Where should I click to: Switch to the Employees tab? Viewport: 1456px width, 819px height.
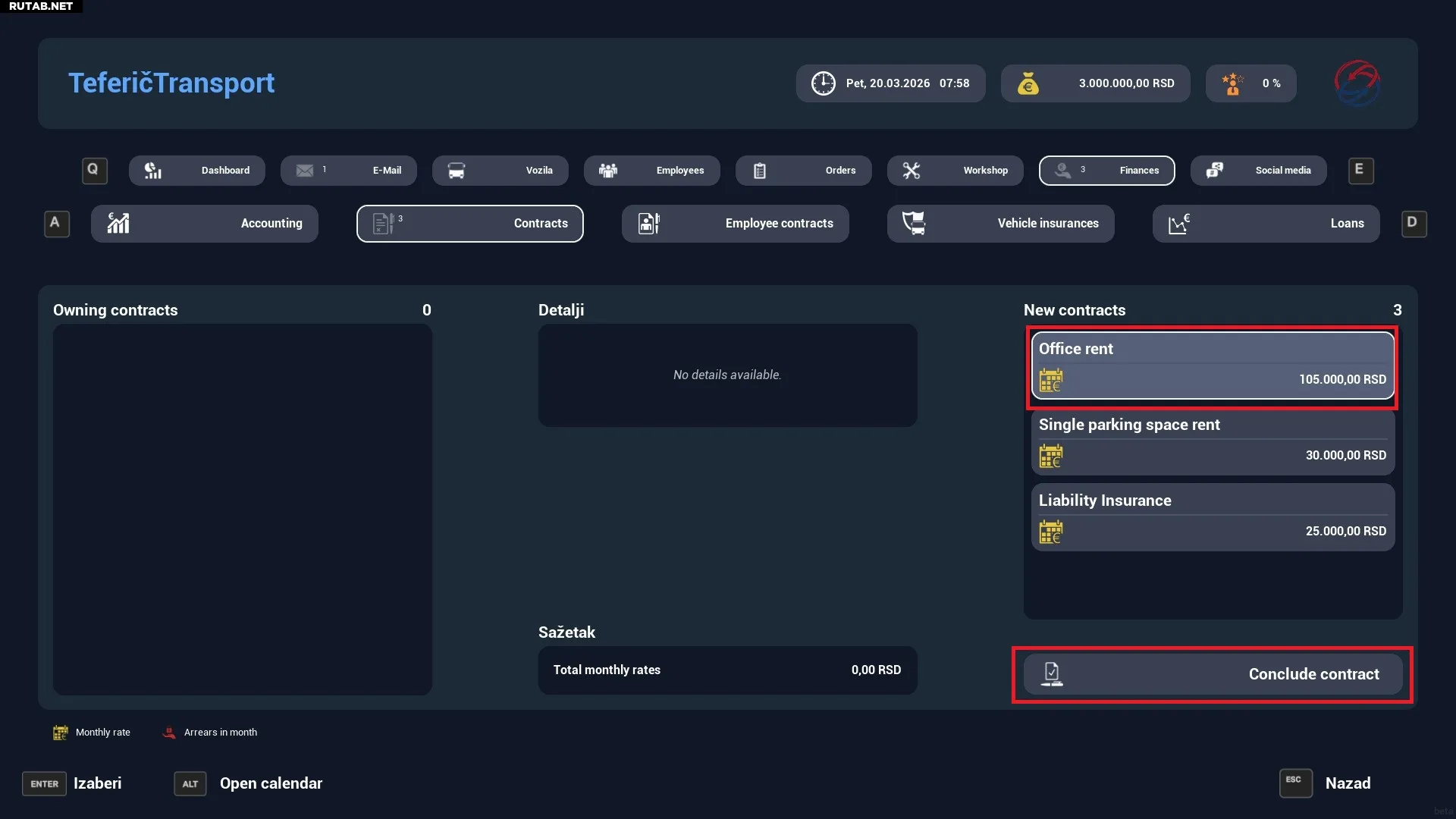coord(652,171)
